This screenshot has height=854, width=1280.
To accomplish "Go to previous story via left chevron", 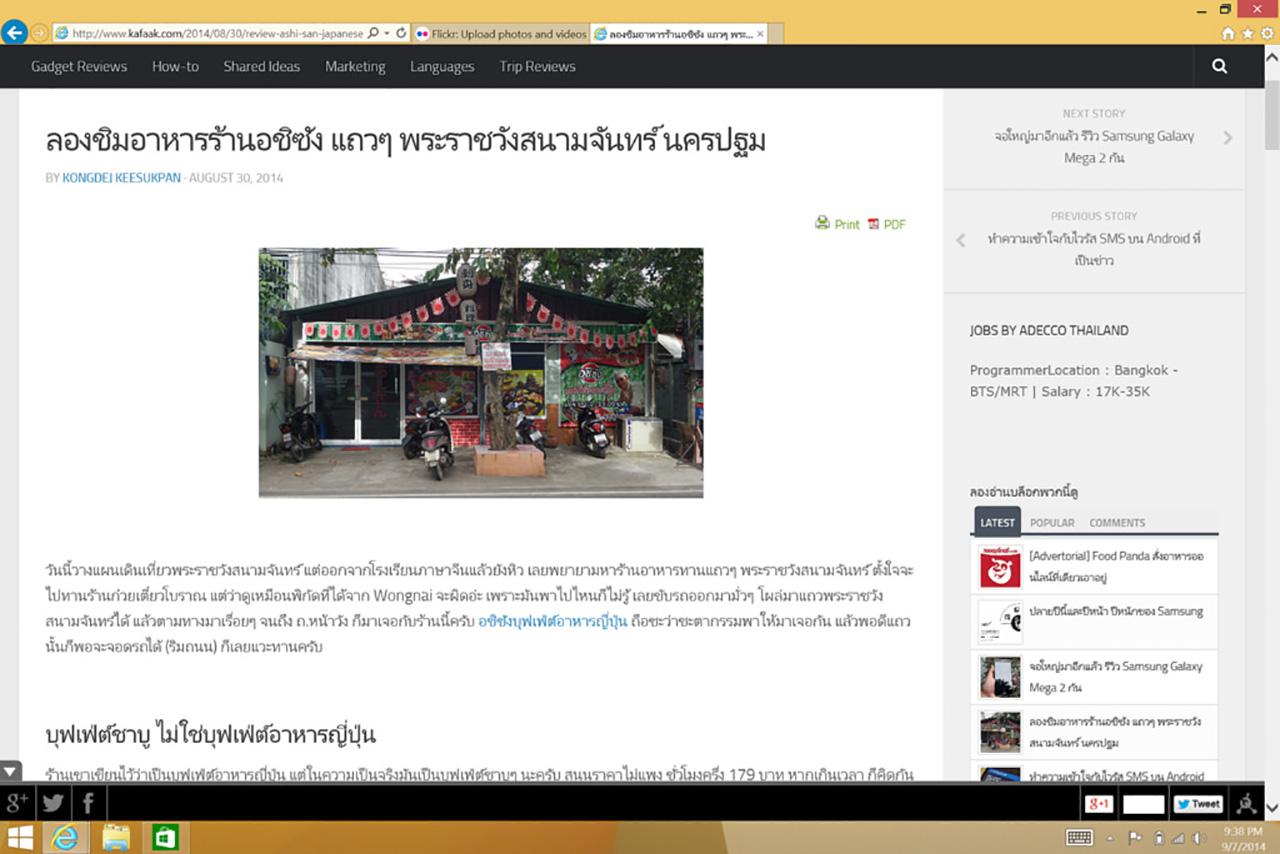I will [960, 240].
